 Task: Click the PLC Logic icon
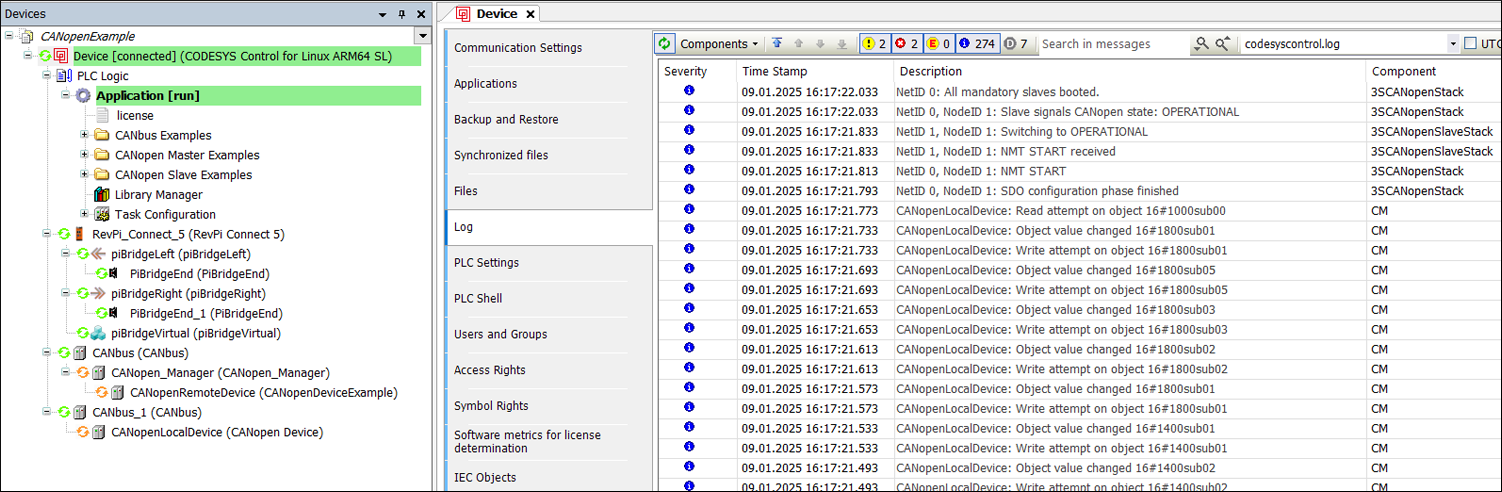pos(64,76)
